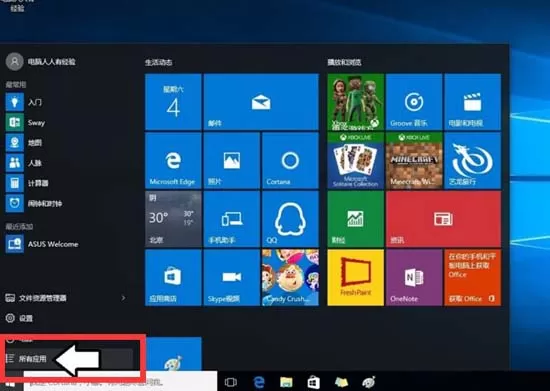The width and height of the screenshot is (550, 391).
Task: Open the dragon logo travel tile
Action: tap(472, 160)
